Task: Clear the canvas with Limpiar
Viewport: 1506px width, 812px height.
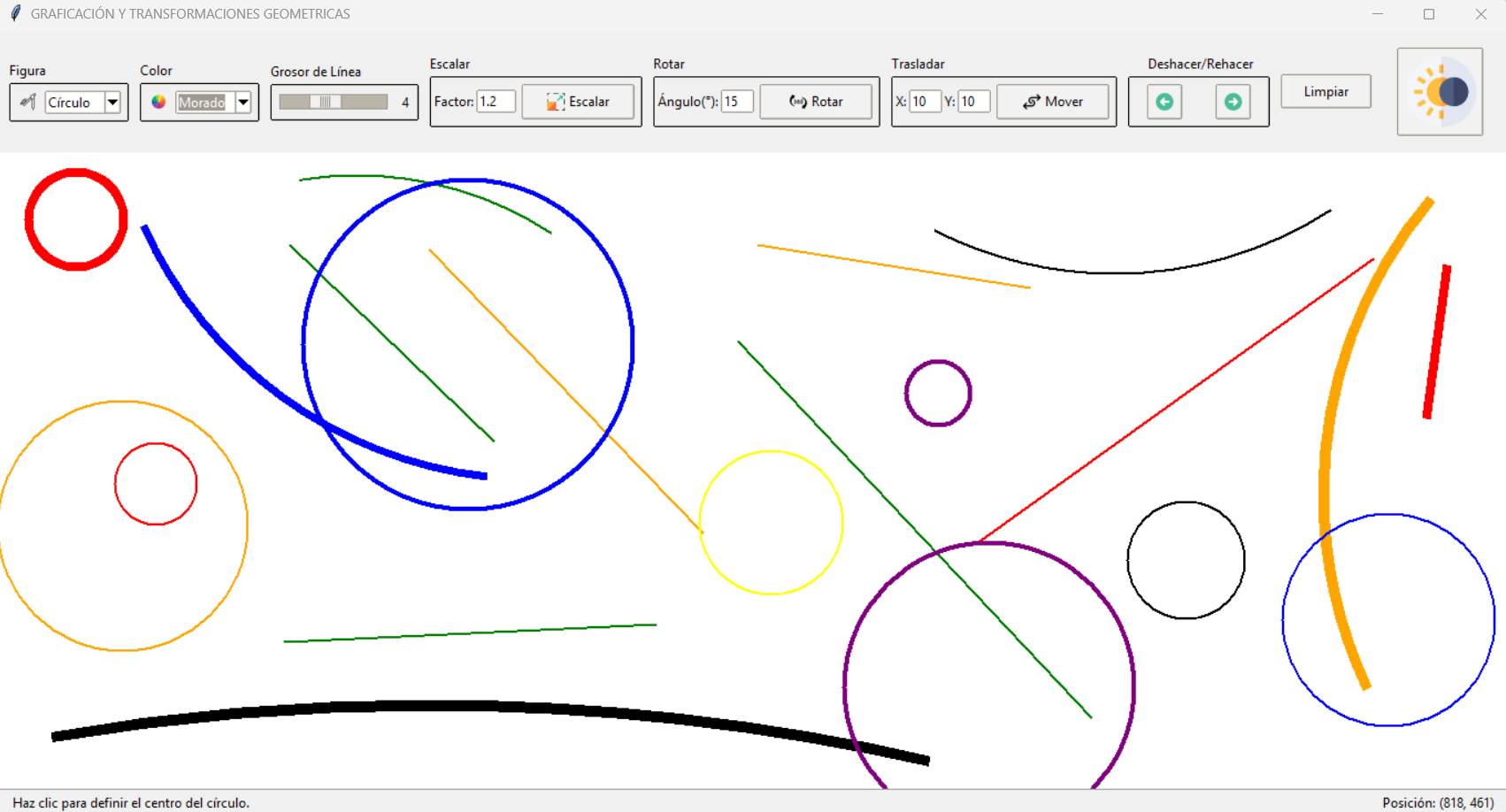Action: (1325, 91)
